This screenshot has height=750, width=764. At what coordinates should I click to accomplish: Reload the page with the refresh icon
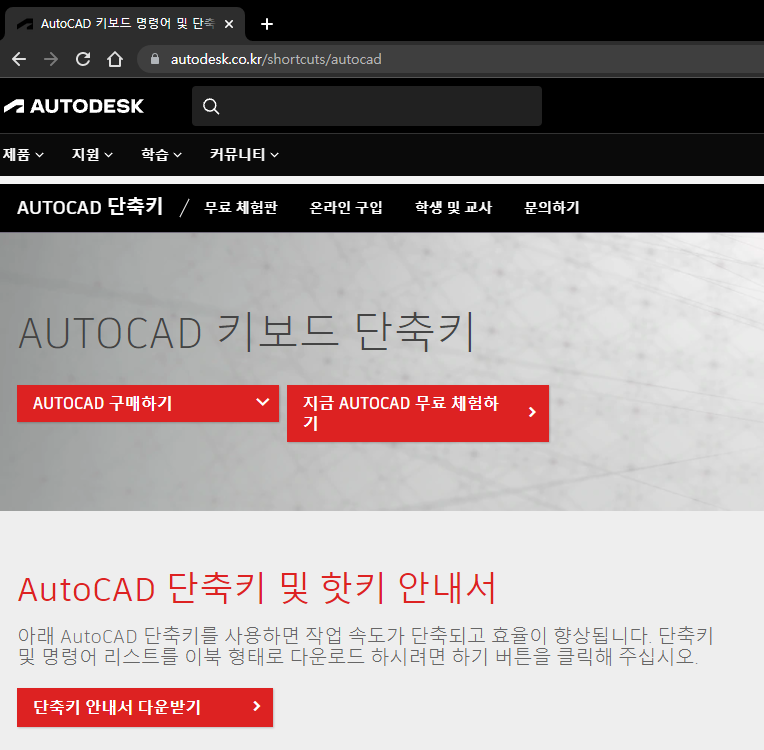point(83,59)
